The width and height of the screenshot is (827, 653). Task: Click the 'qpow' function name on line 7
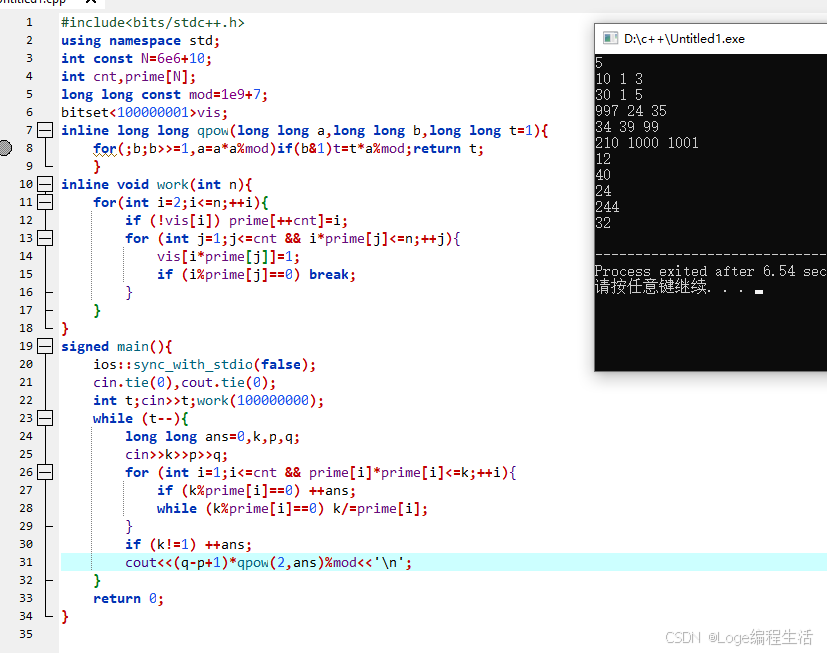(213, 131)
